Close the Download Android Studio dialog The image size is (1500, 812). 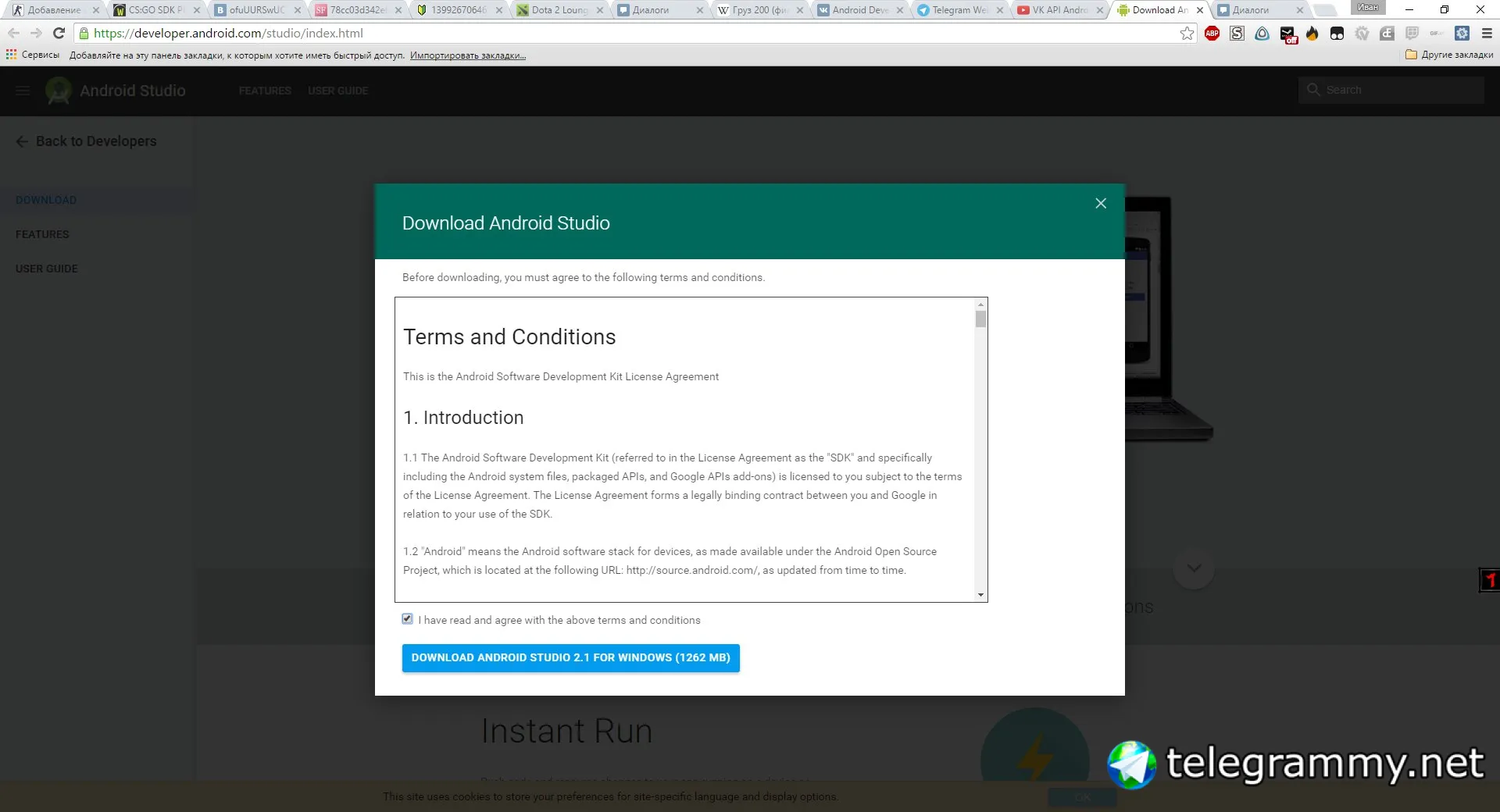pos(1101,204)
